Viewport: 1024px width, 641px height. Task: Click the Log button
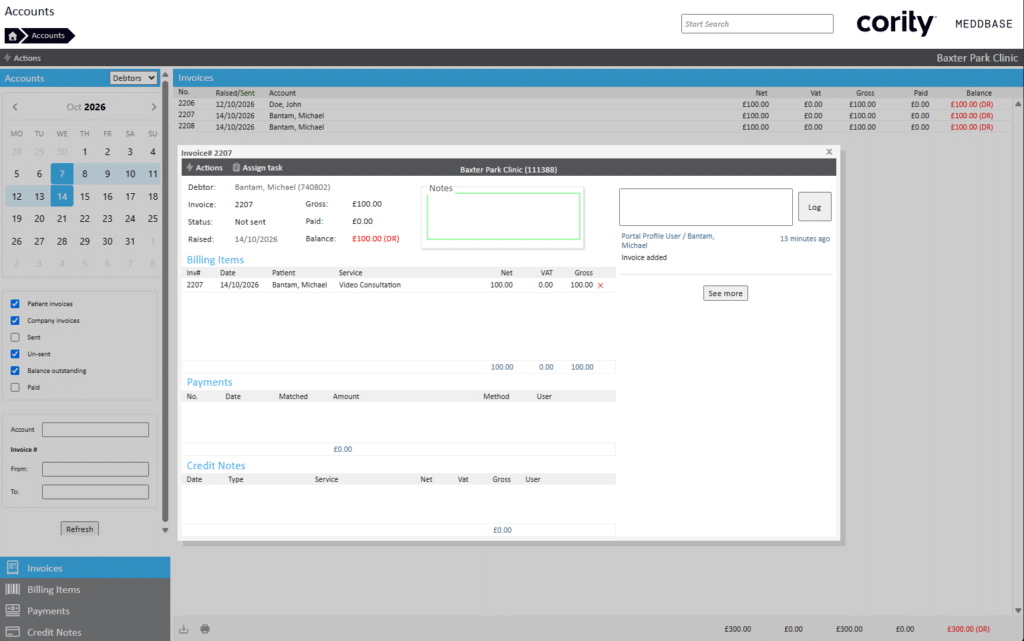click(x=814, y=207)
